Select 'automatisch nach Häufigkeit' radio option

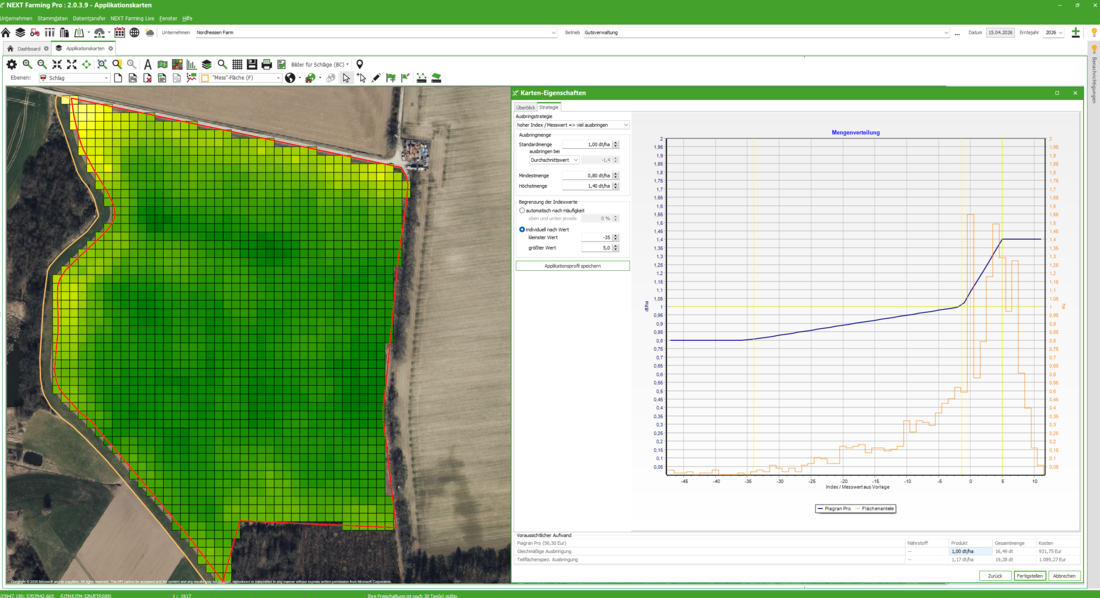(522, 211)
